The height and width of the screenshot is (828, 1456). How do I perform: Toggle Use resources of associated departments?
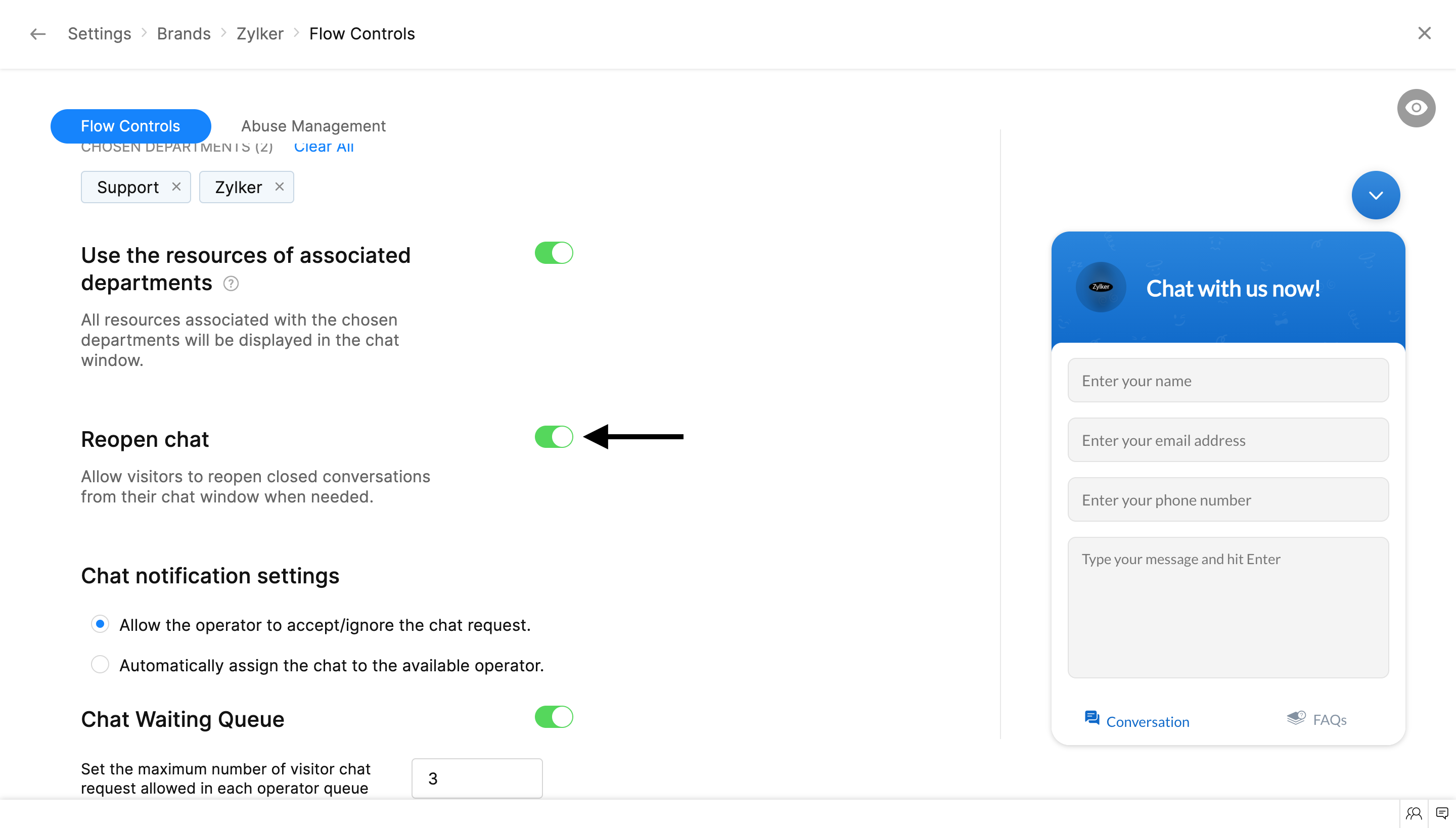[x=554, y=253]
